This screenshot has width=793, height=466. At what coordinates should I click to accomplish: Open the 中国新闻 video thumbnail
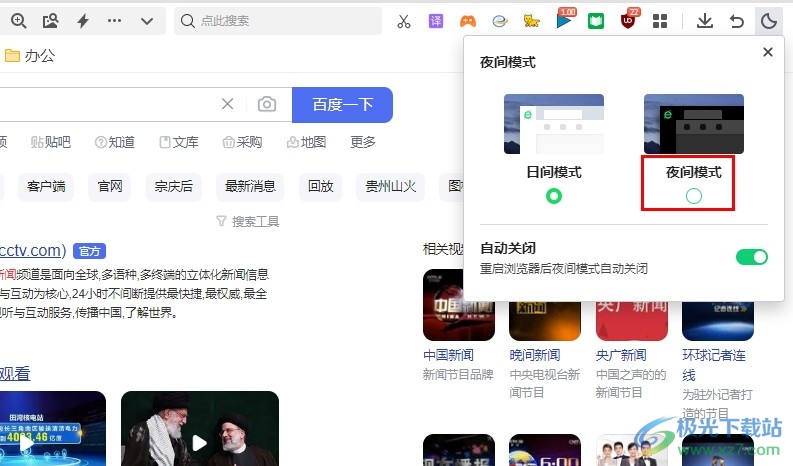(x=459, y=305)
